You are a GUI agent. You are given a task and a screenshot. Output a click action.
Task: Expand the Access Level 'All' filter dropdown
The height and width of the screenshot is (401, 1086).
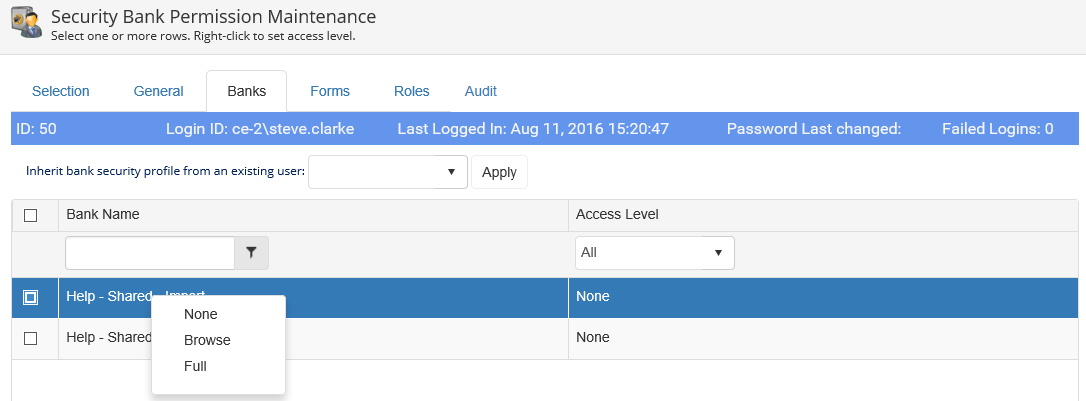pyautogui.click(x=654, y=253)
